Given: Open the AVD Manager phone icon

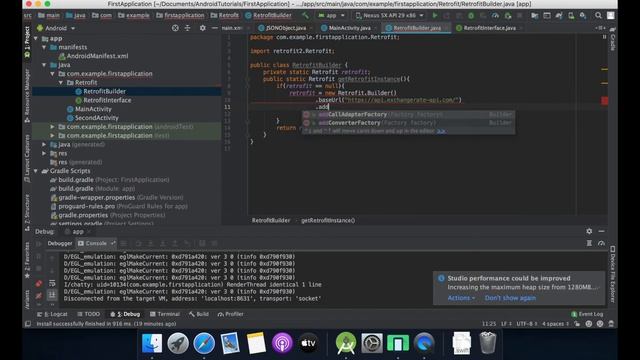Looking at the screenshot, I should 571,16.
